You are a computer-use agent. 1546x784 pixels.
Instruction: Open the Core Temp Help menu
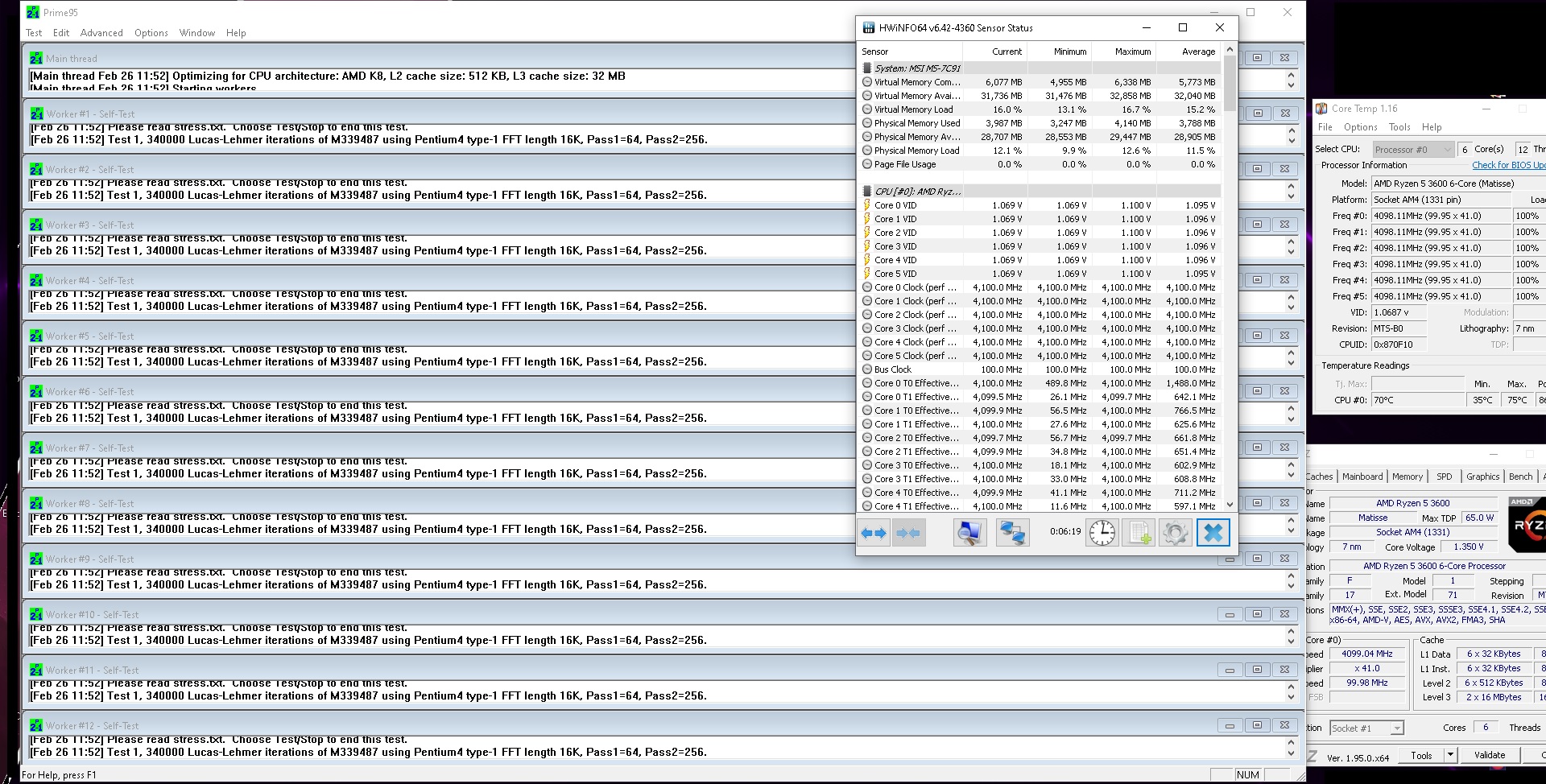point(1432,127)
